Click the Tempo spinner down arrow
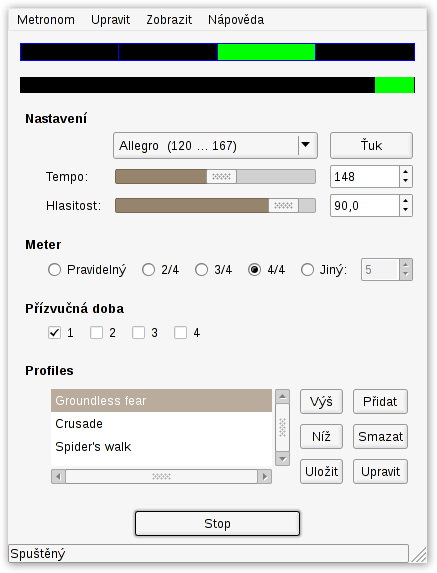This screenshot has width=437, height=573. pos(406,181)
